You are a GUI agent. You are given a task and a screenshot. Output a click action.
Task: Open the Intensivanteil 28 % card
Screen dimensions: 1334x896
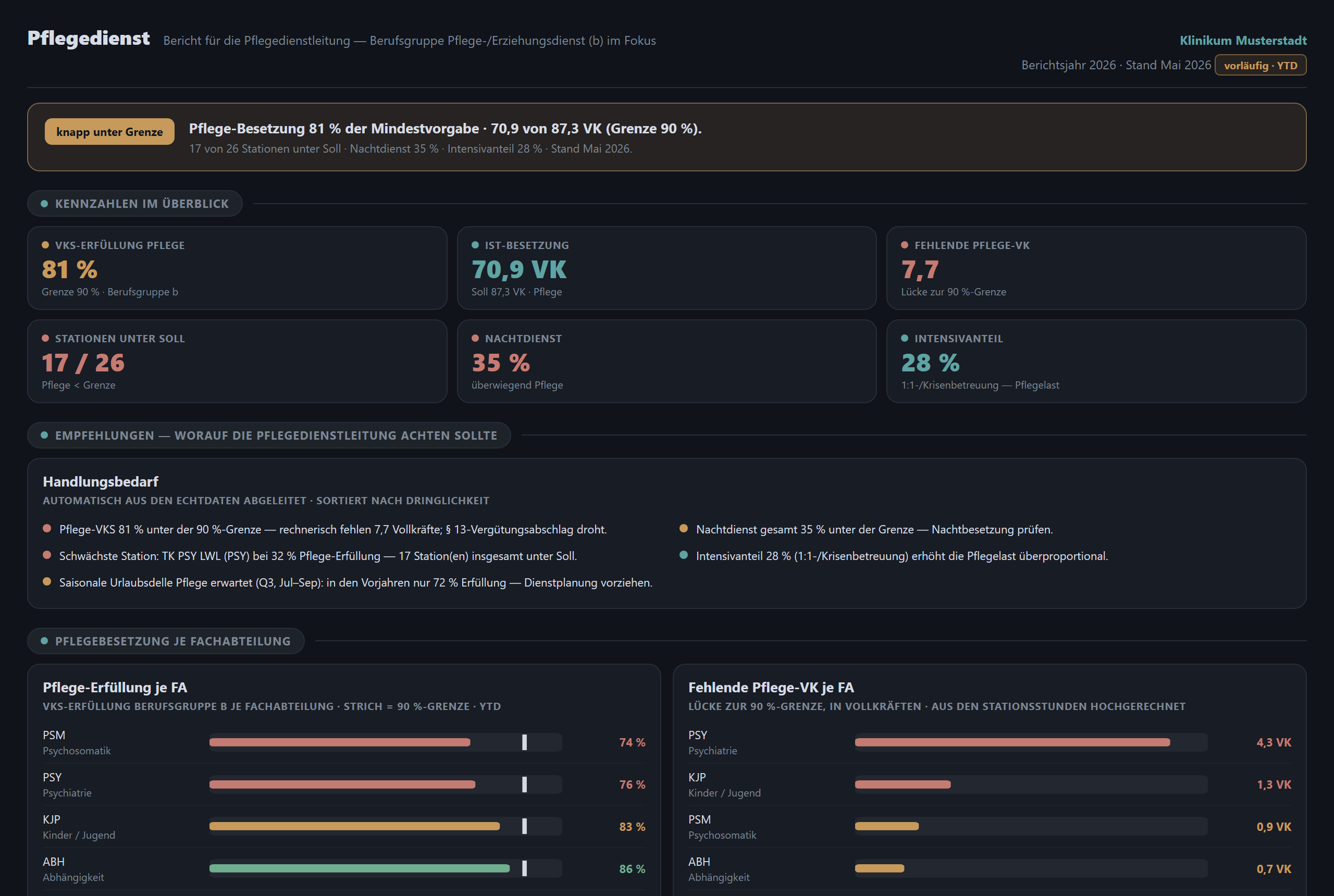(1096, 361)
